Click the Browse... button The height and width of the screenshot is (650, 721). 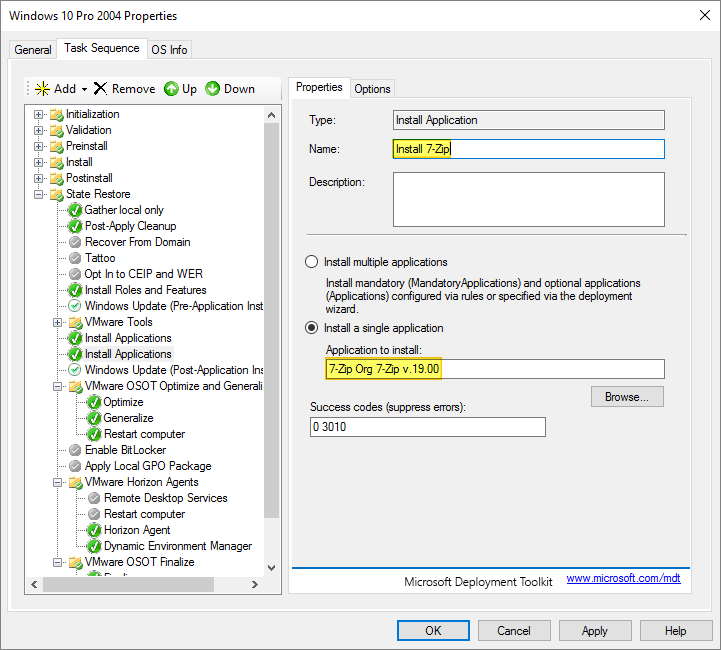point(627,397)
